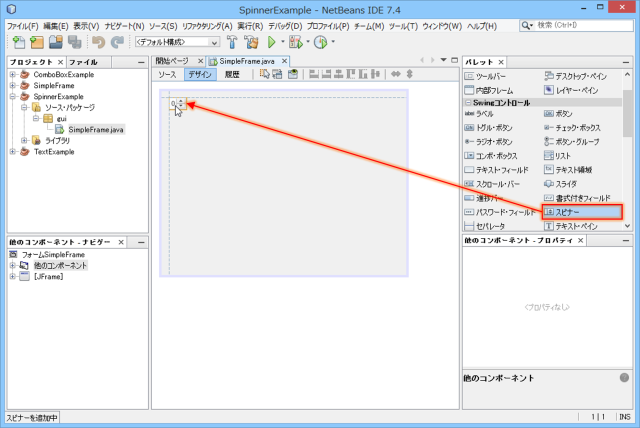Collapse the SpinnerExample project node
This screenshot has width=640, height=428.
click(13, 97)
